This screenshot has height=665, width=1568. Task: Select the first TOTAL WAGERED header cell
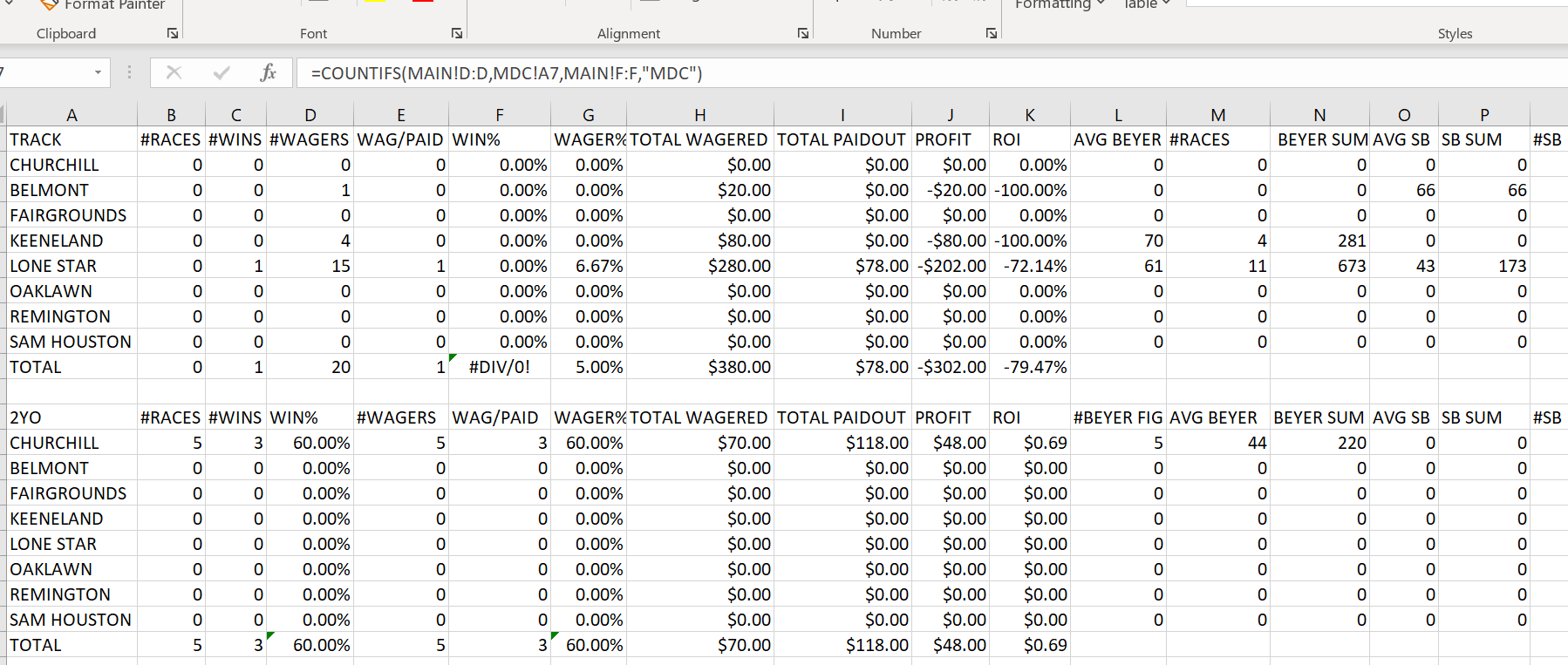point(699,139)
